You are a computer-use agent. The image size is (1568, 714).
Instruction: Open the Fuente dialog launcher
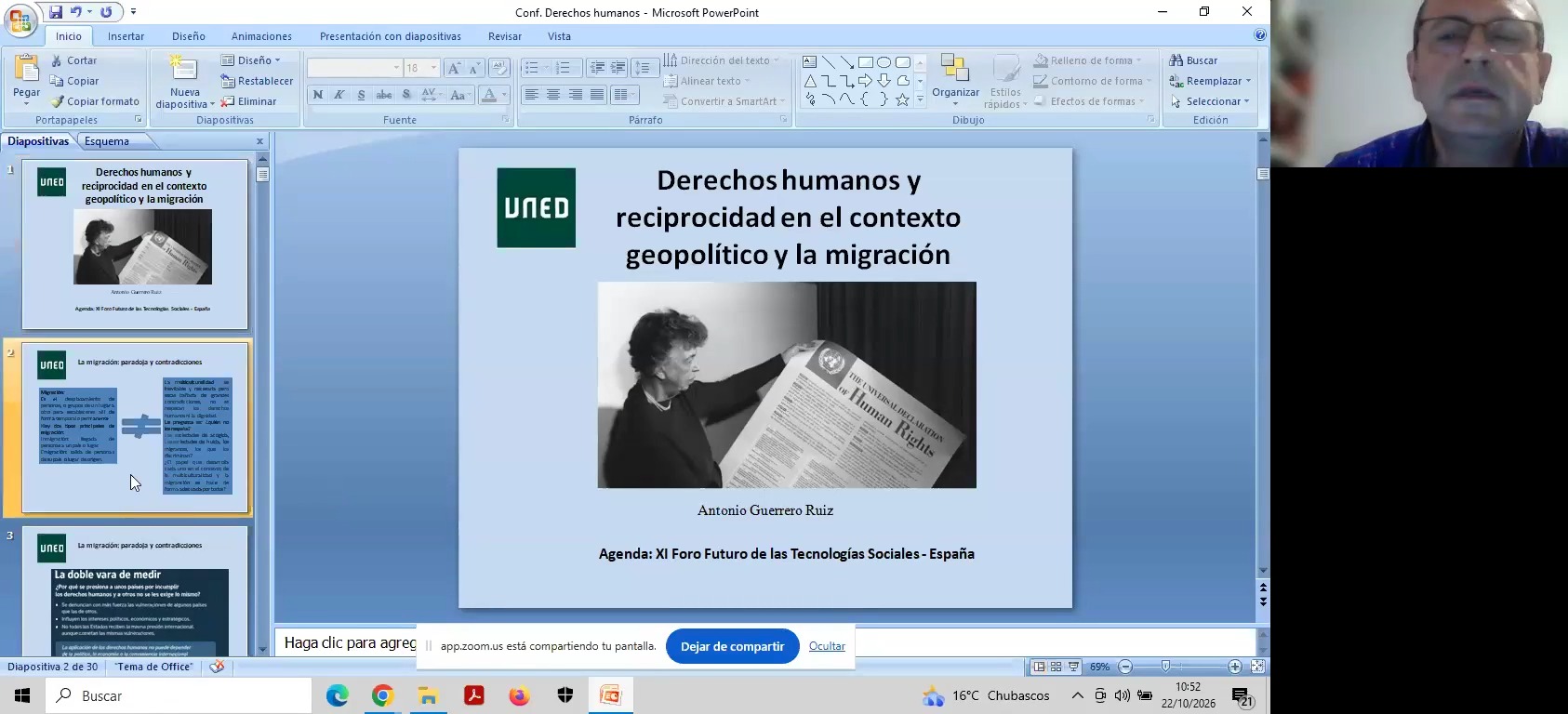click(506, 120)
